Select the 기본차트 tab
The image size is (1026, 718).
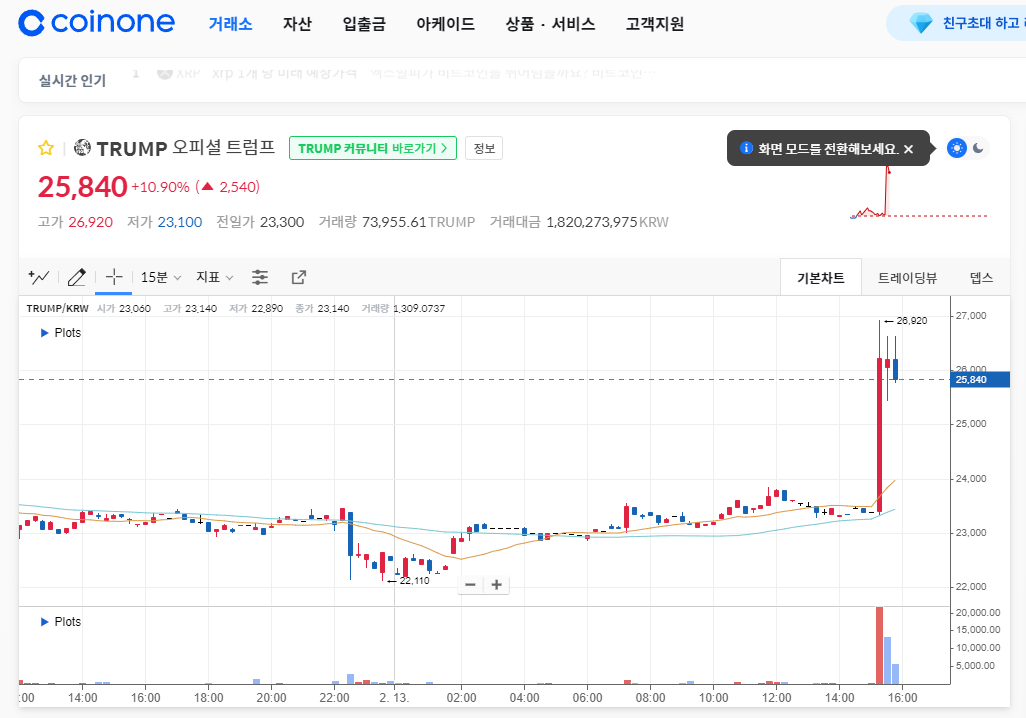[821, 278]
